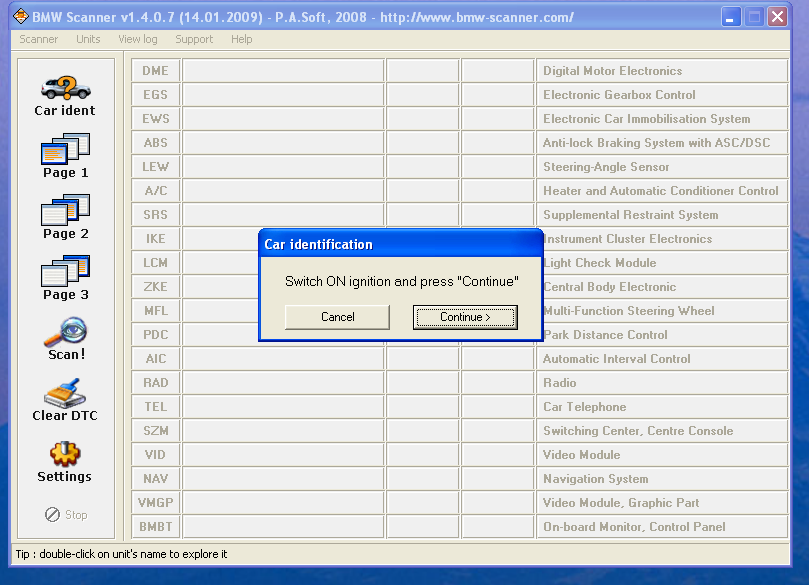This screenshot has height=585, width=809.
Task: Click 'Electronic Gearbox Control' text
Action: (x=619, y=94)
